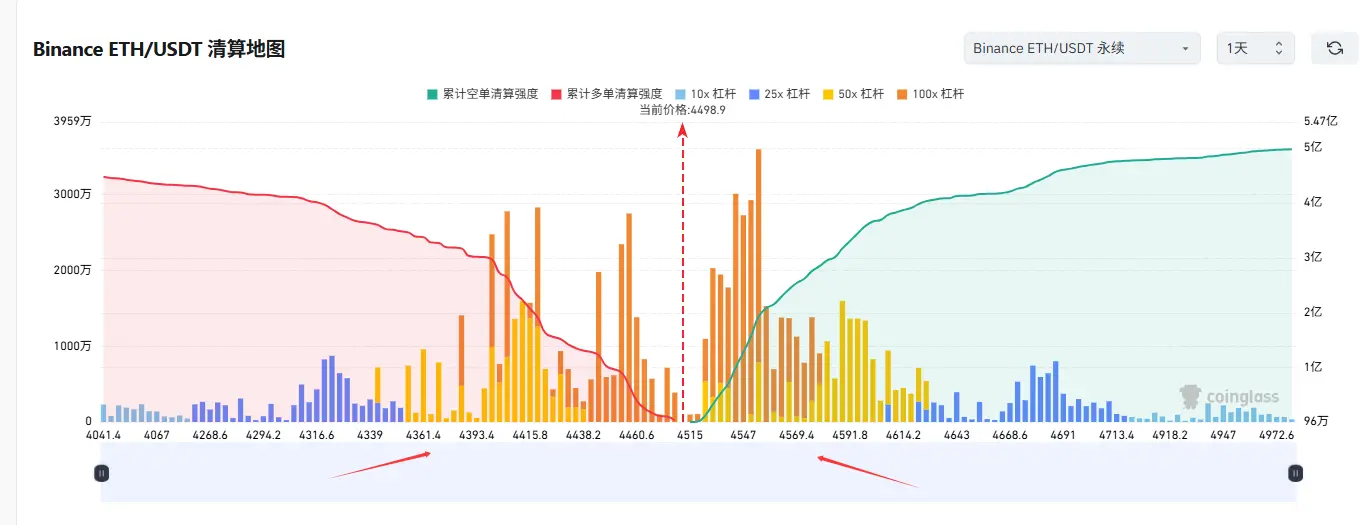Image resolution: width=1361 pixels, height=525 pixels.
Task: Click the 4415.8 price axis label
Action: tap(530, 435)
